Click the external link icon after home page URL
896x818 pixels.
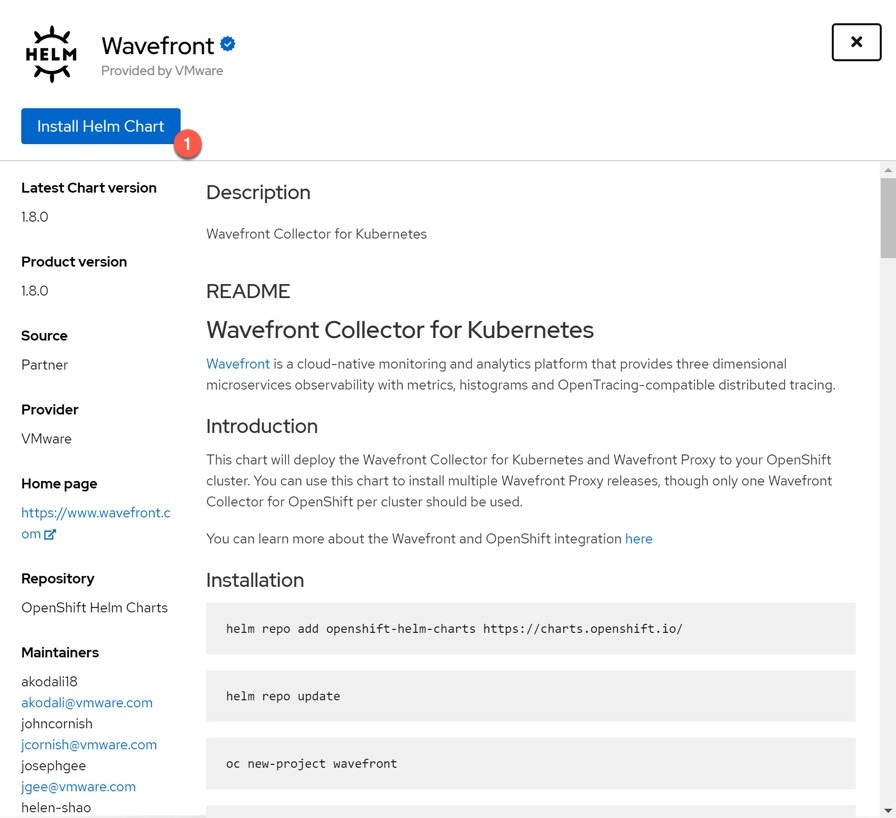50,535
